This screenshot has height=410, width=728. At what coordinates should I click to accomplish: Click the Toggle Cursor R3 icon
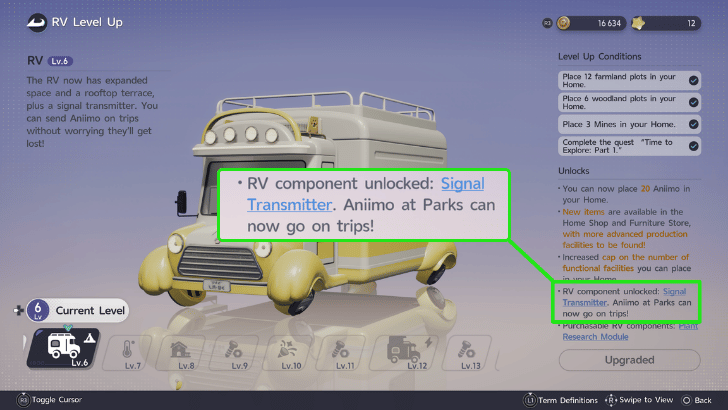click(23, 400)
